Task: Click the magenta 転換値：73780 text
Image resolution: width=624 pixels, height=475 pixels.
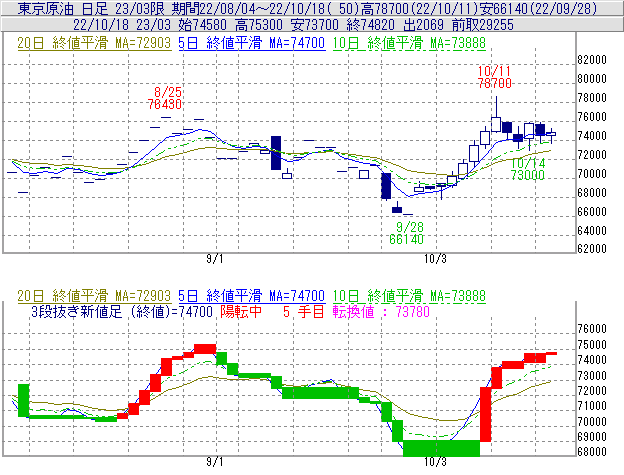Action: 381,311
